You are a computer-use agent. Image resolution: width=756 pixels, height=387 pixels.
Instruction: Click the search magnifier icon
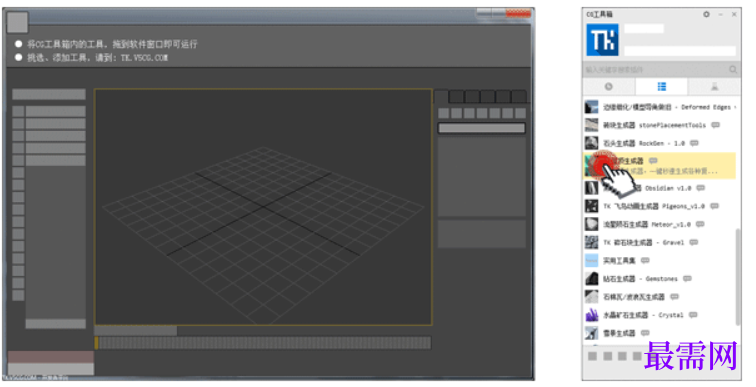click(x=733, y=69)
